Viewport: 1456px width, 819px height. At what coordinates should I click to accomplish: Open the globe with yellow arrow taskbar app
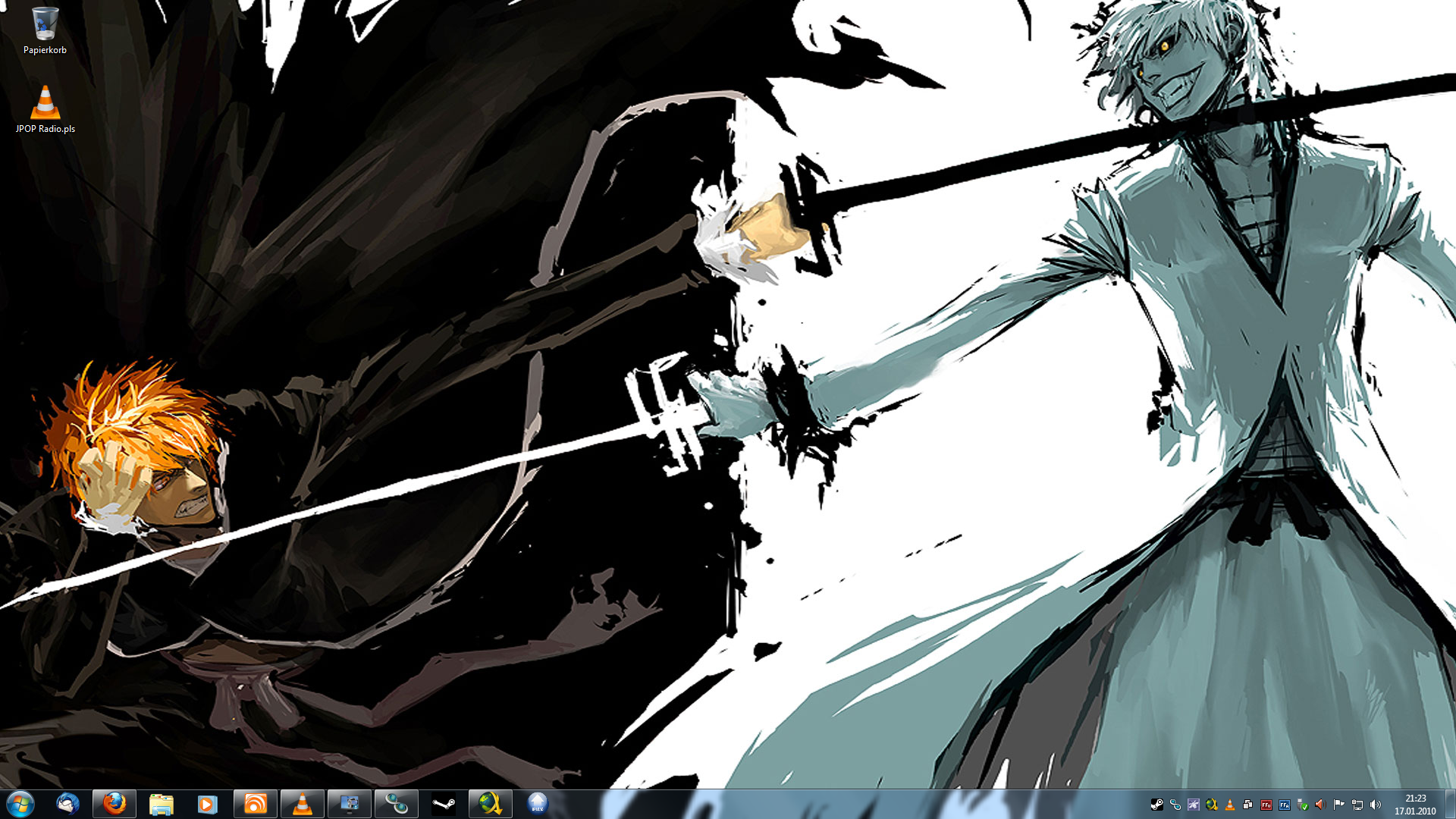(x=491, y=803)
